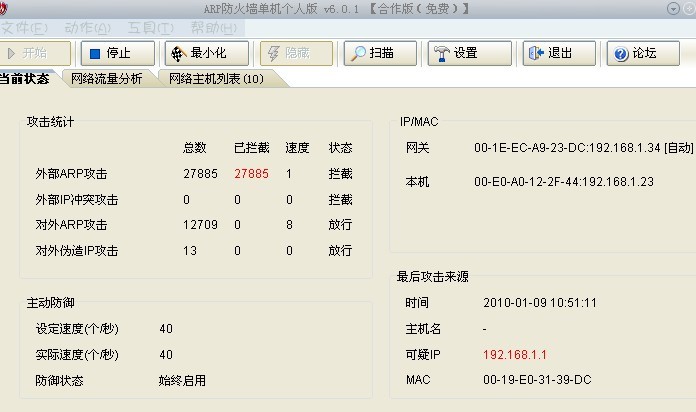This screenshot has width=696, height=412.
Task: Open the 文件(F) menu
Action: pyautogui.click(x=24, y=28)
